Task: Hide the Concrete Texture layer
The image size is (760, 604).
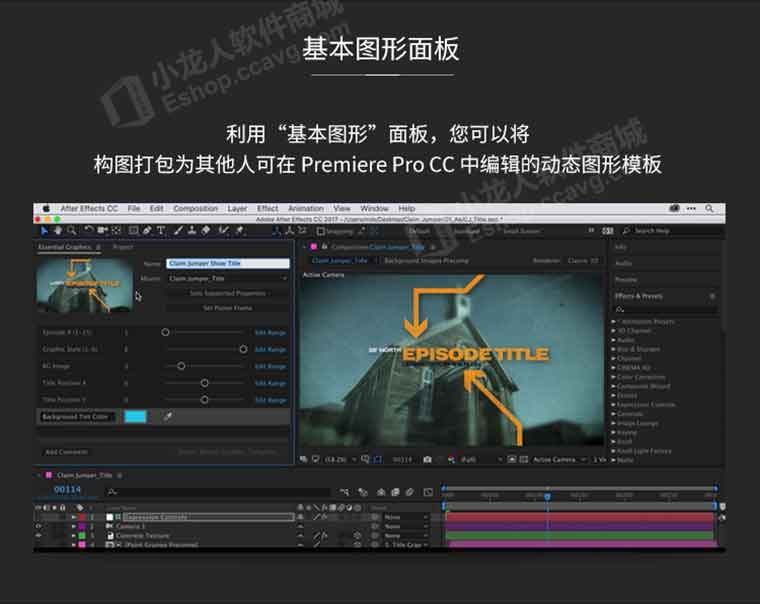Action: (x=39, y=535)
